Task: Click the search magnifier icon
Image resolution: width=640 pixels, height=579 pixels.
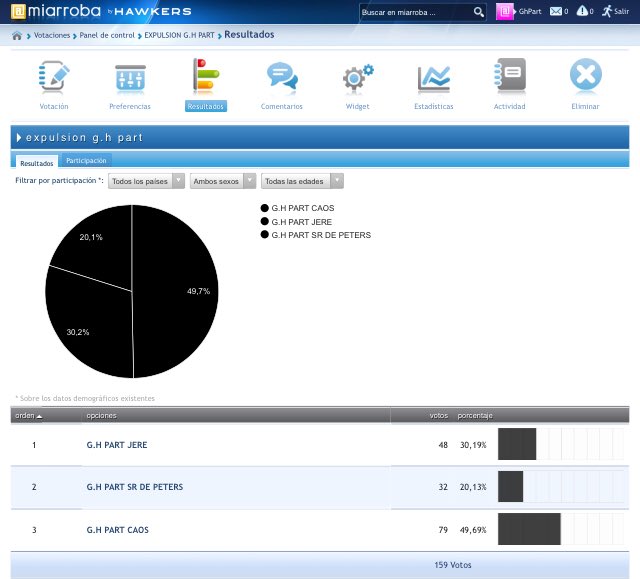Action: (479, 12)
